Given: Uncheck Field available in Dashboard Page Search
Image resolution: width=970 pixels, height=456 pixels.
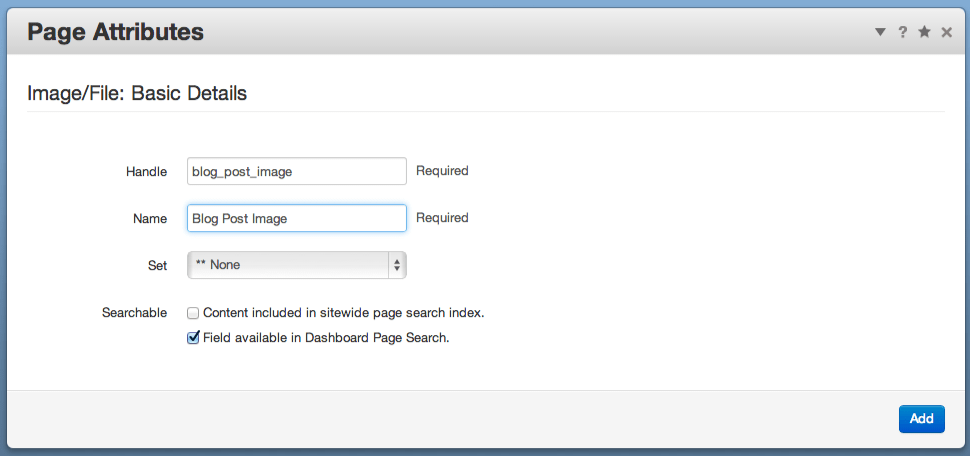Looking at the screenshot, I should 193,338.
